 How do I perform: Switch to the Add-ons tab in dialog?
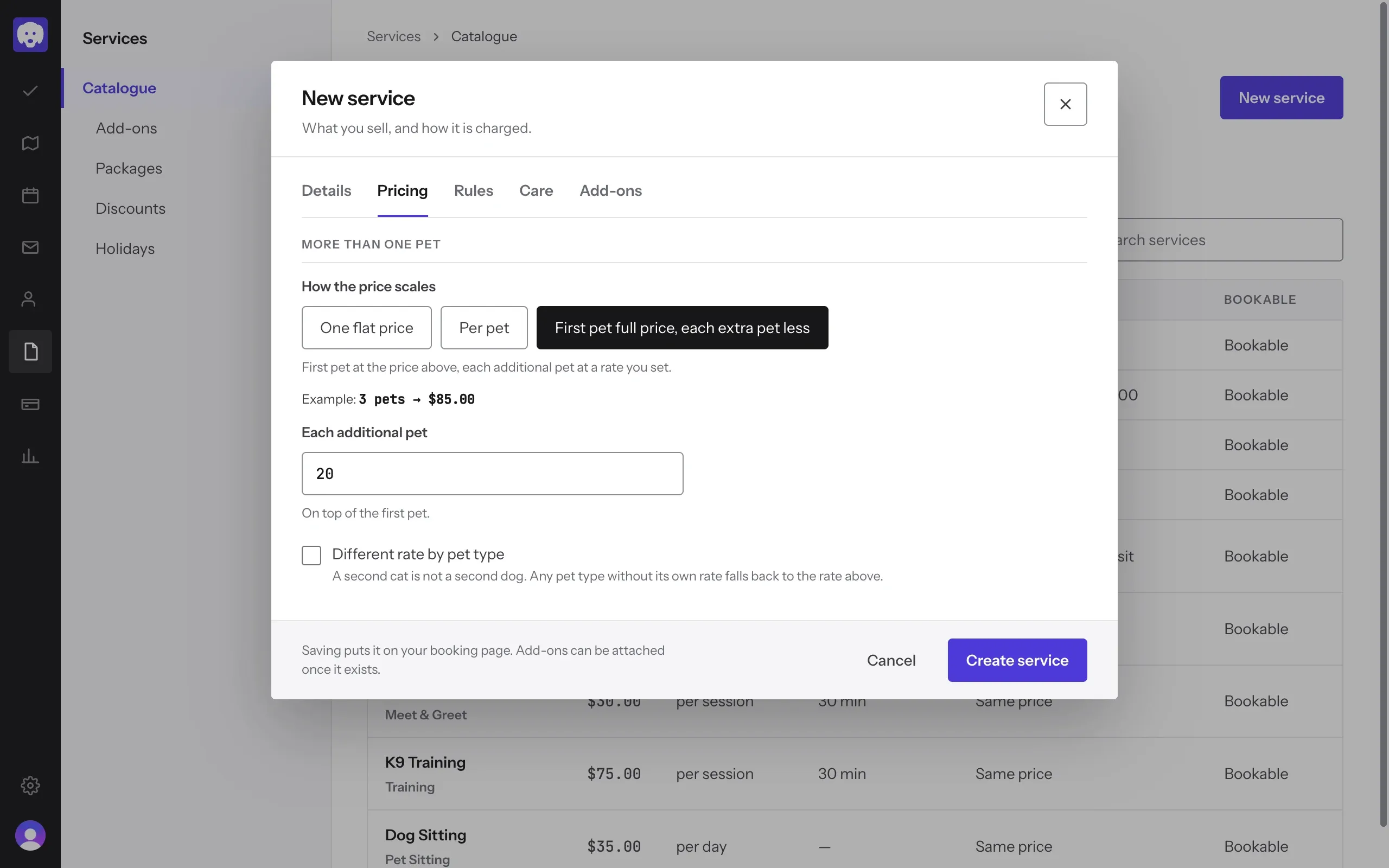[x=611, y=190]
